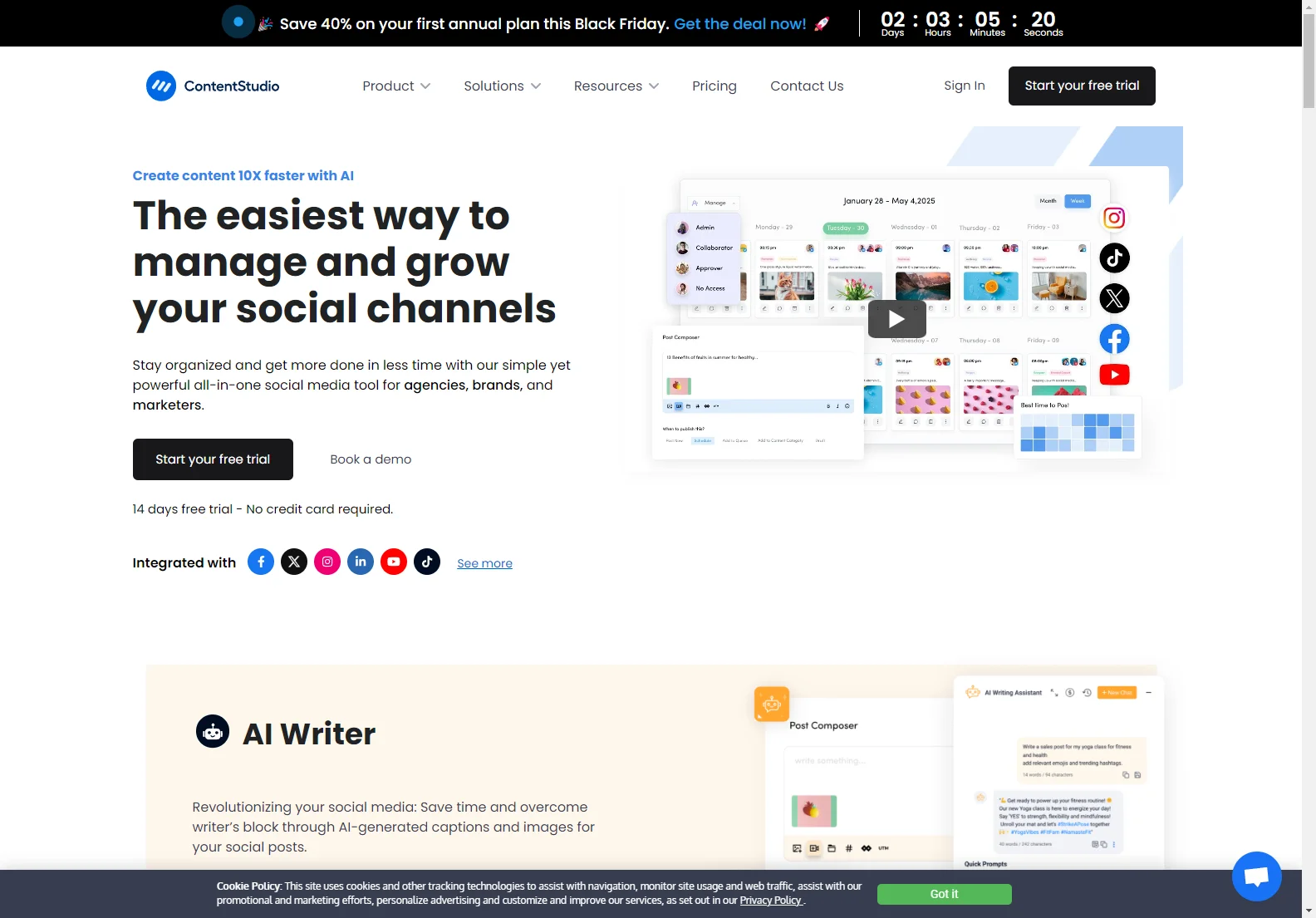Accept cookies with Got it button

tap(945, 894)
